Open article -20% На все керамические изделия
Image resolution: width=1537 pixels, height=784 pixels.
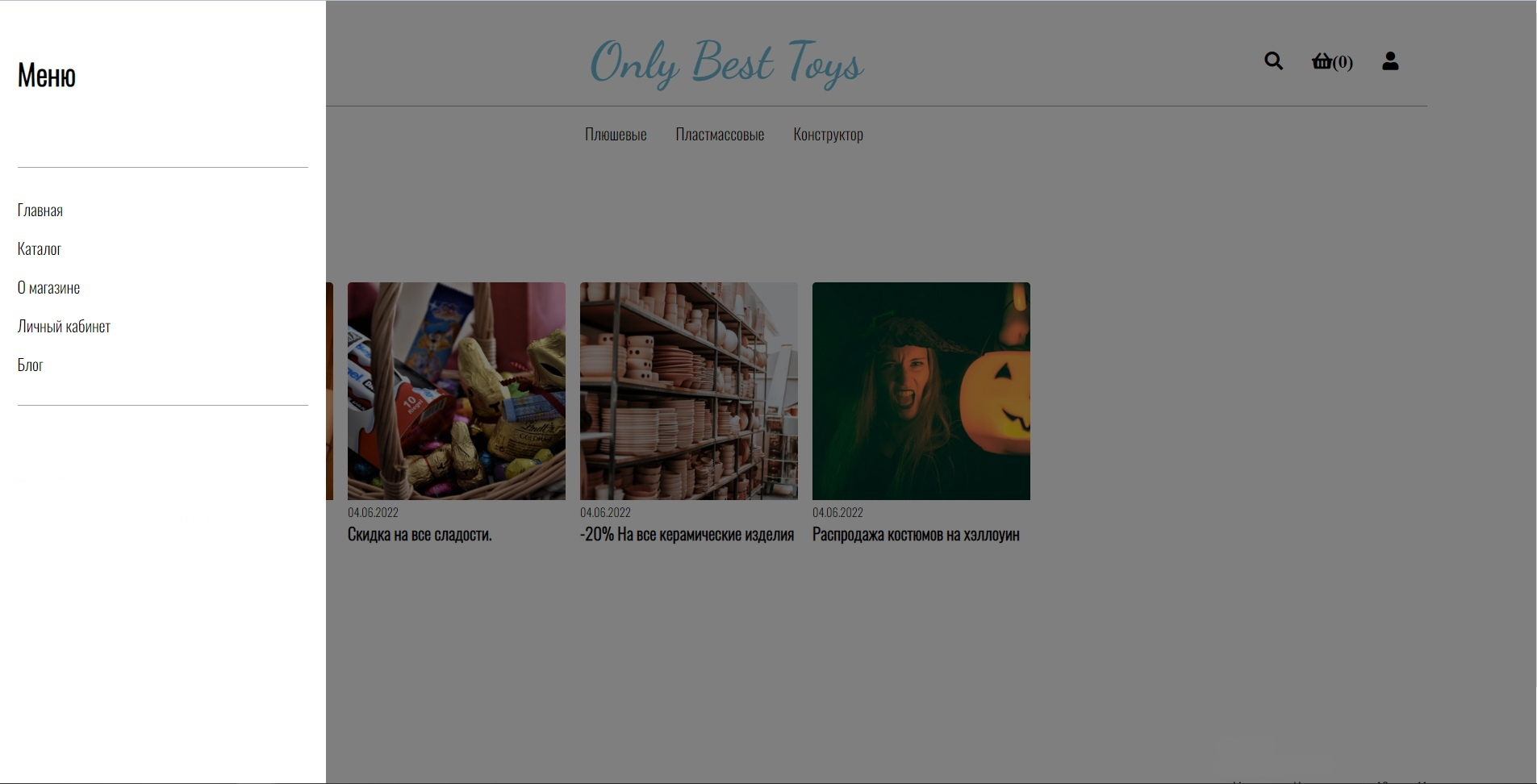point(687,535)
